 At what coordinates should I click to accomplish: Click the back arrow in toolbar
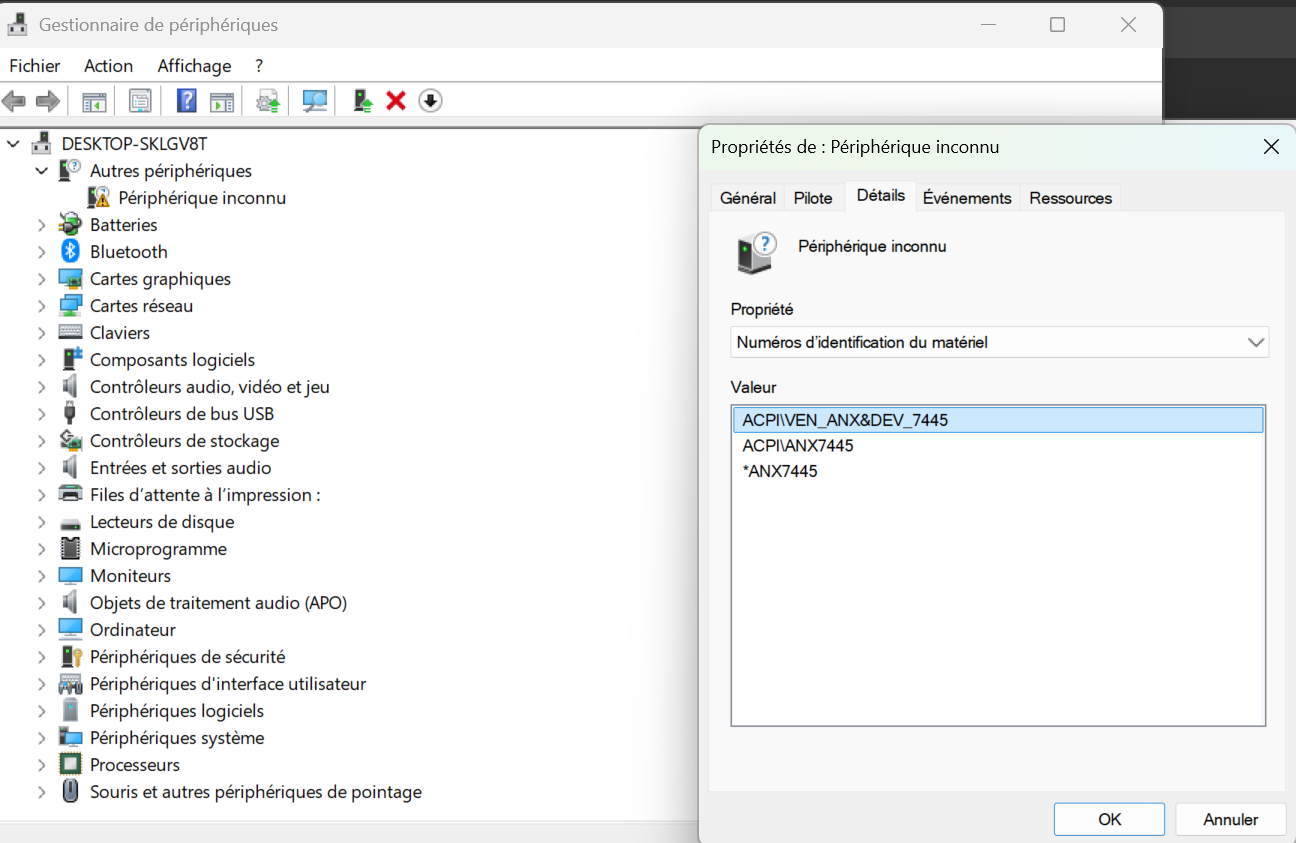coord(14,101)
